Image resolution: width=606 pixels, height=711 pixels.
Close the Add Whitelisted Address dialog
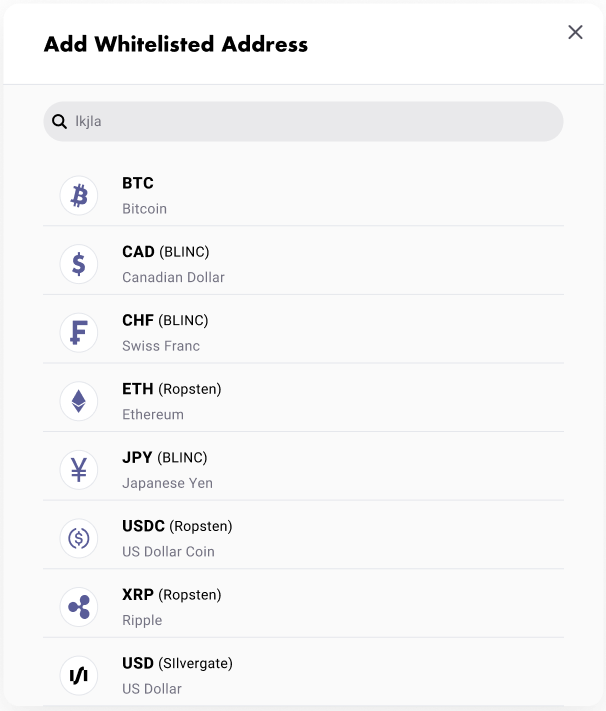click(575, 32)
